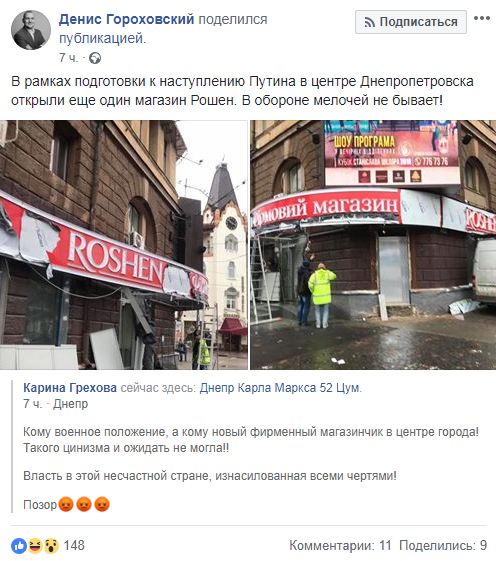The width and height of the screenshot is (496, 561).
Task: Open Карина Грехова's profile link
Action: pyautogui.click(x=70, y=388)
